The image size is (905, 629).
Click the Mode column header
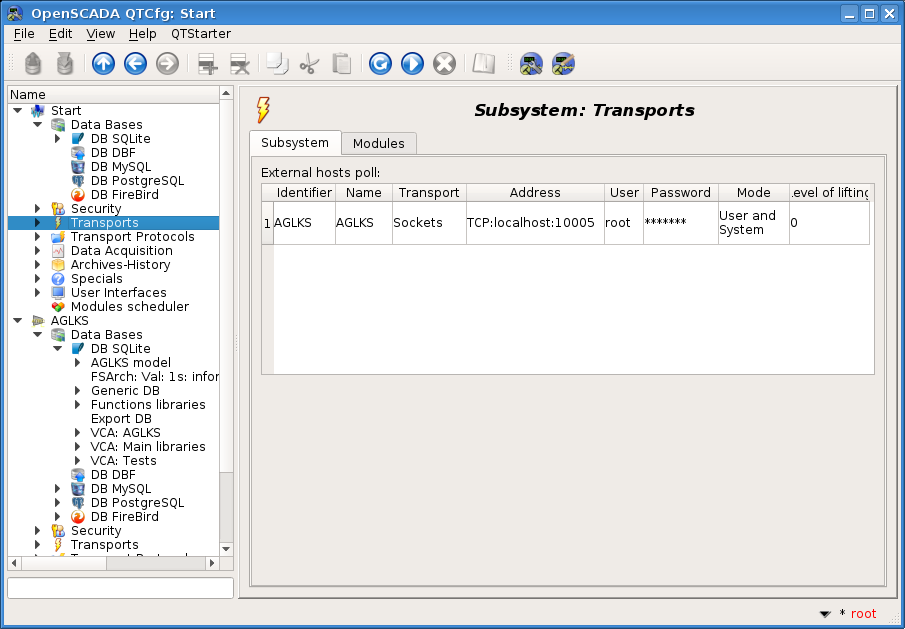753,193
